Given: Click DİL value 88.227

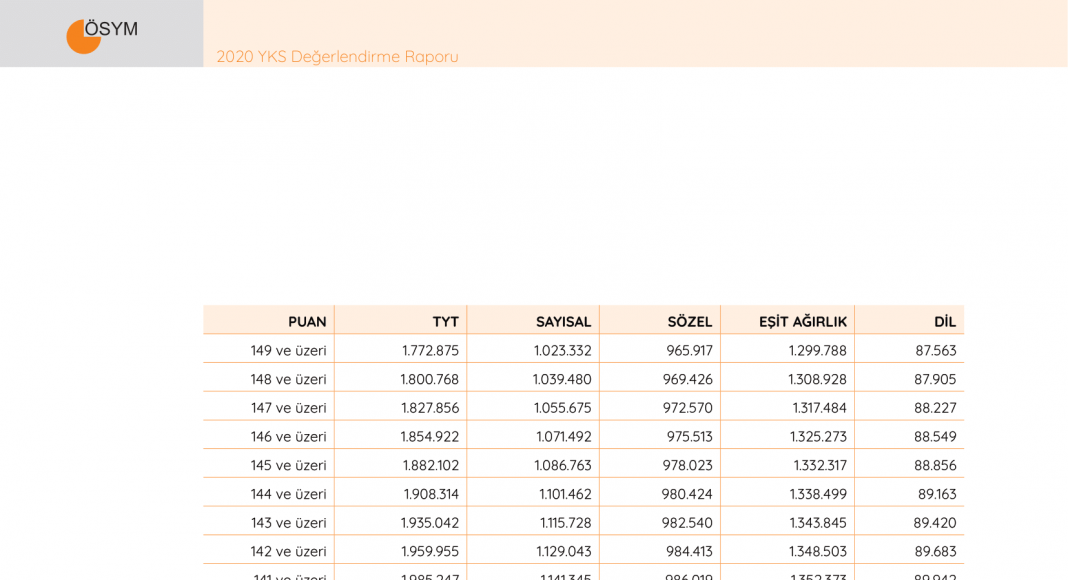Looking at the screenshot, I should [x=935, y=408].
